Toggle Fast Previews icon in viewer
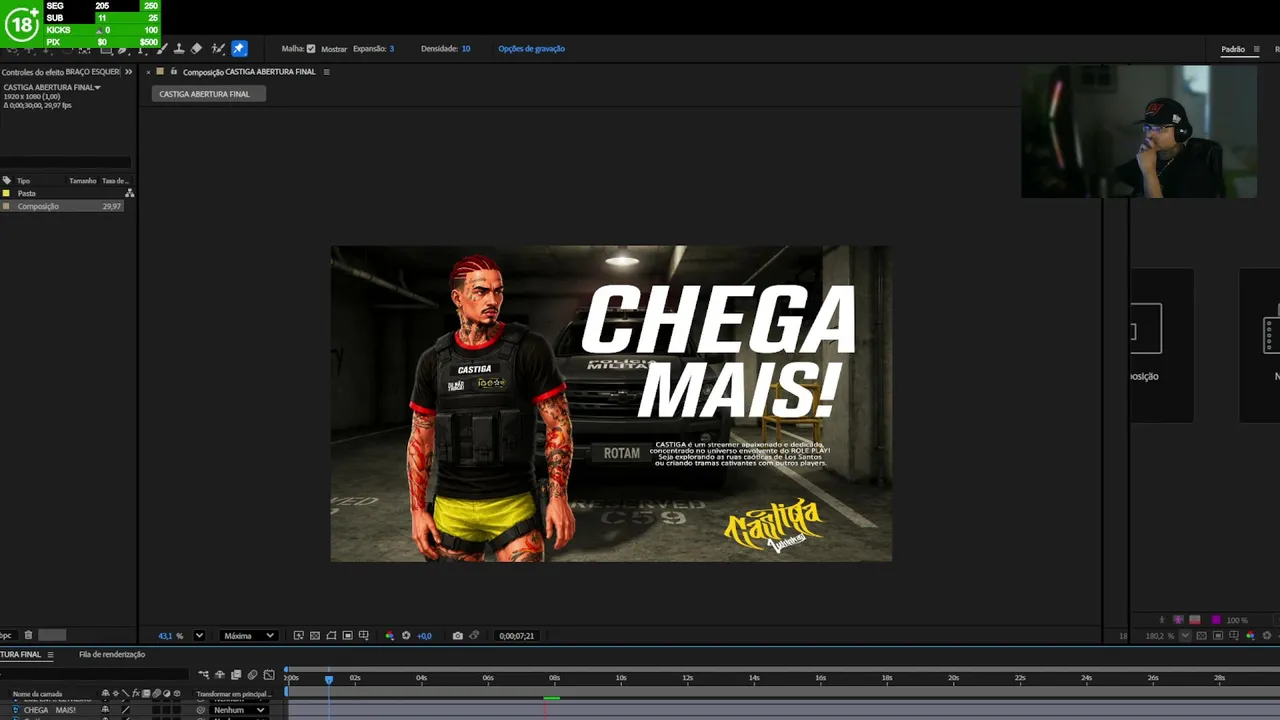 298,636
